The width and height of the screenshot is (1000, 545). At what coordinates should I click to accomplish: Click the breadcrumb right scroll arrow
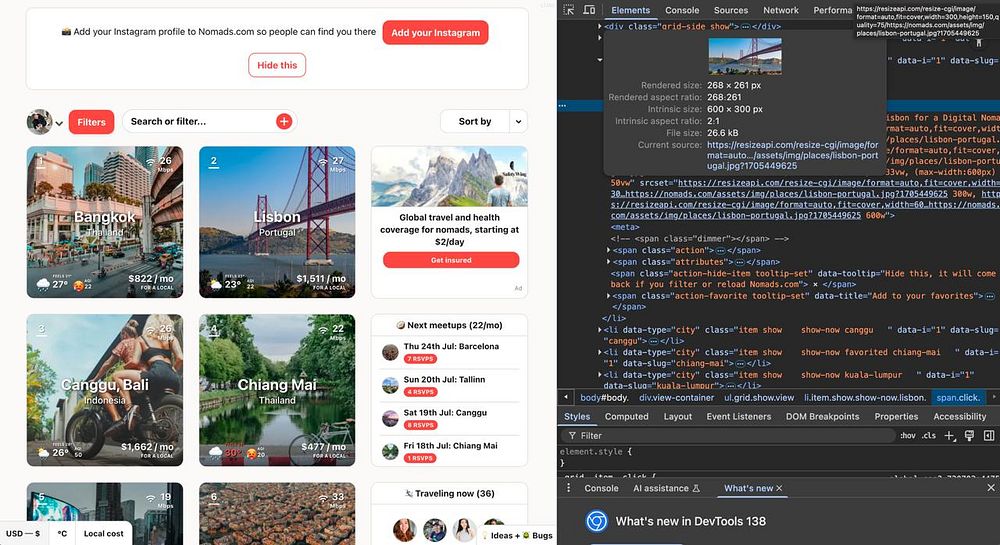pos(993,397)
